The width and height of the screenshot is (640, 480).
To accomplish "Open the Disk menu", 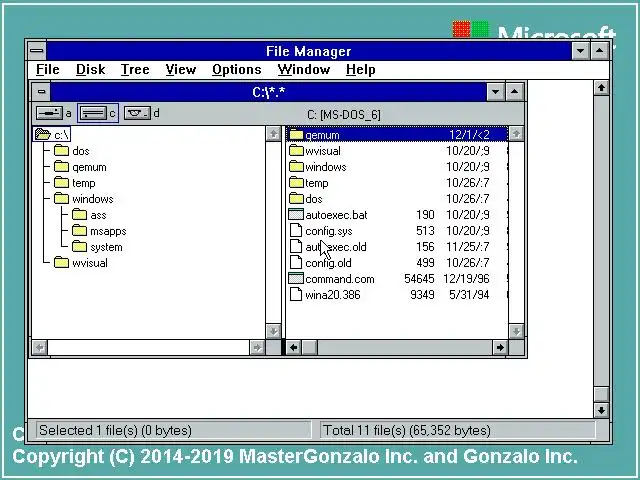I will click(91, 69).
